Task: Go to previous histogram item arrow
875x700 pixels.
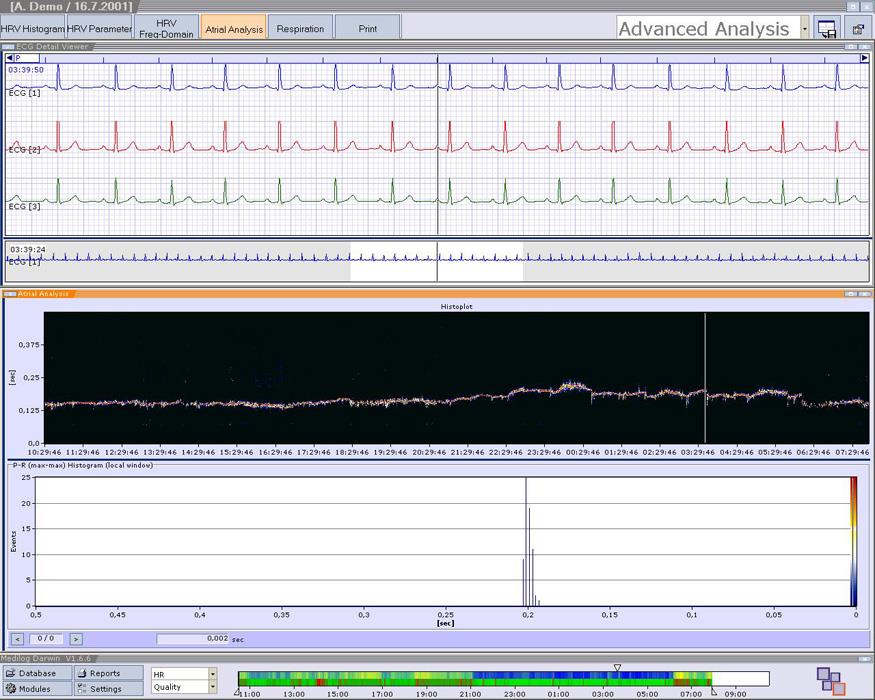Action: point(17,638)
